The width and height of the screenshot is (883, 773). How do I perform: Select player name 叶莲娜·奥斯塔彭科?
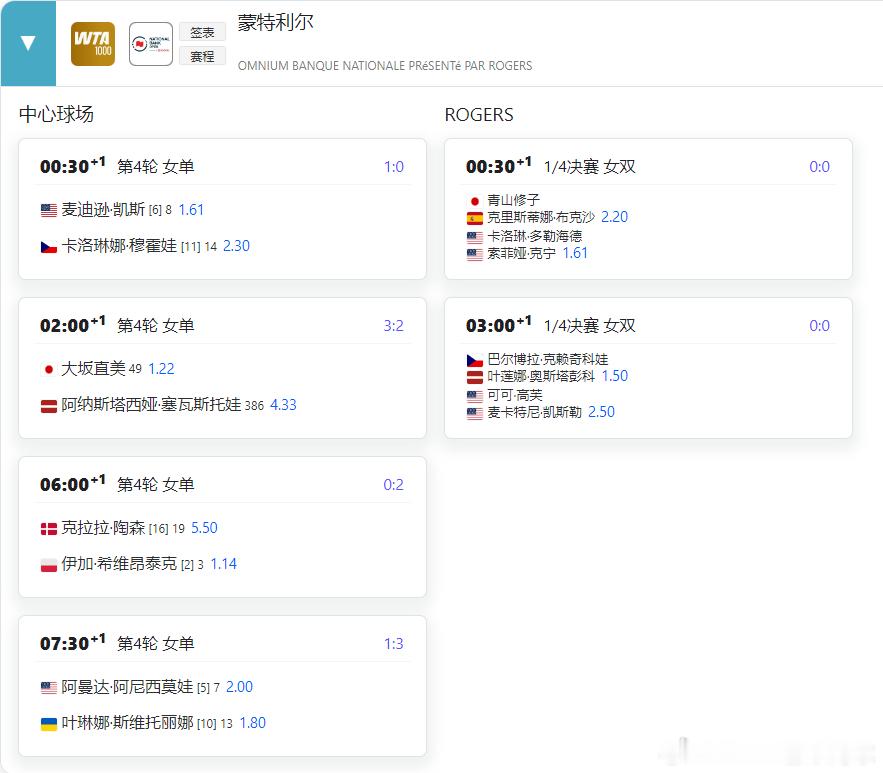[x=541, y=376]
